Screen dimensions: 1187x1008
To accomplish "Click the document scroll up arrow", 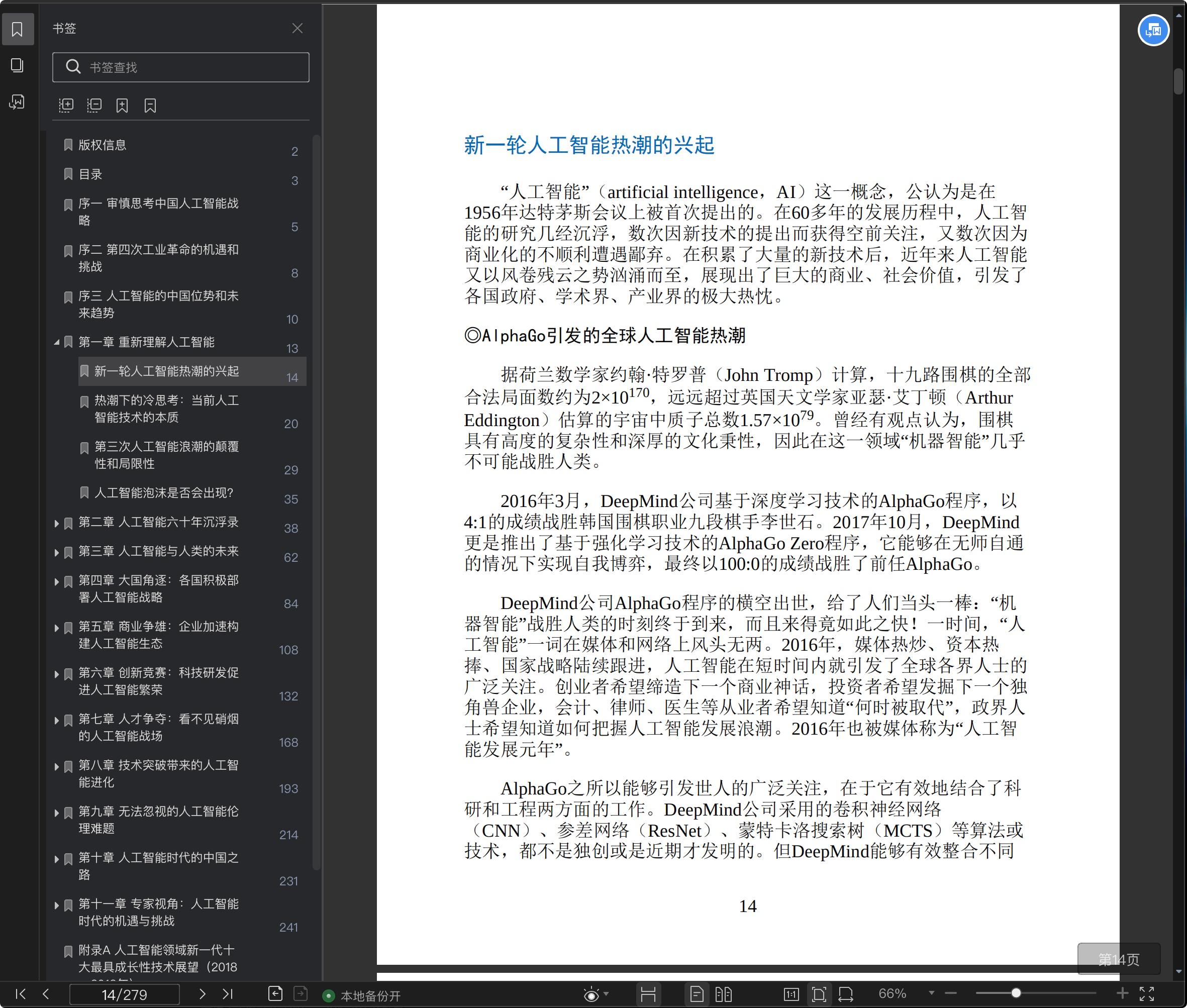I will [x=1178, y=16].
